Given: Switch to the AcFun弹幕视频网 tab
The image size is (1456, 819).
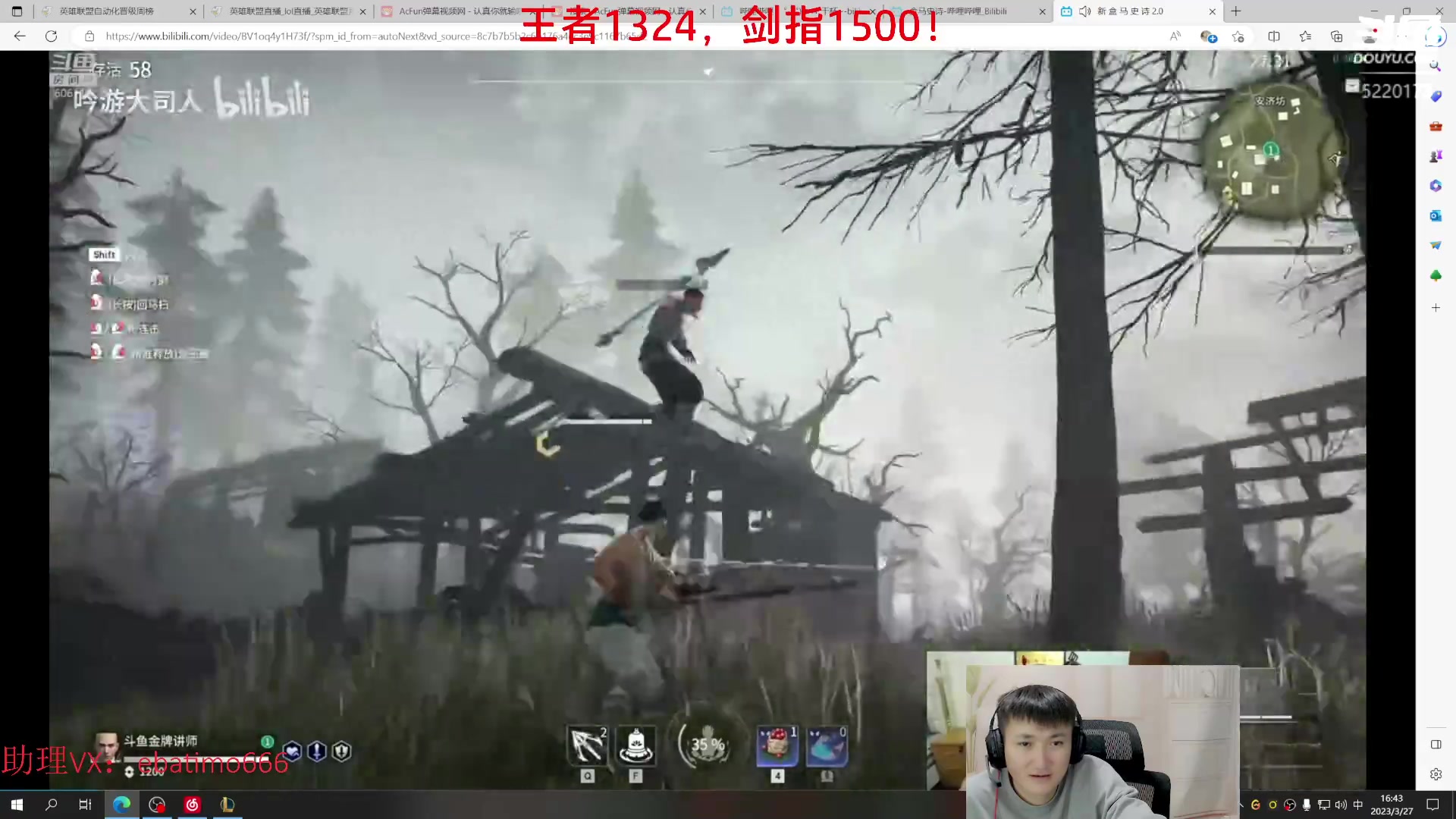Looking at the screenshot, I should (455, 11).
